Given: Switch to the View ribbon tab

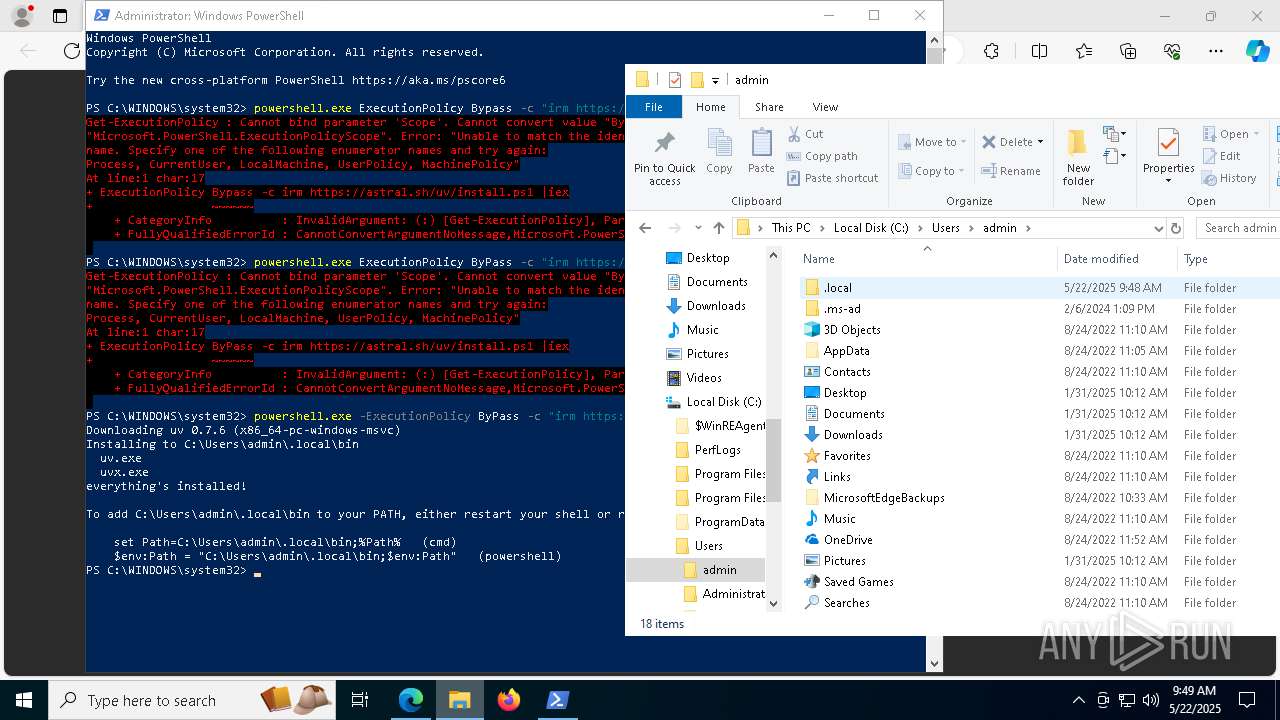Looking at the screenshot, I should (x=825, y=107).
